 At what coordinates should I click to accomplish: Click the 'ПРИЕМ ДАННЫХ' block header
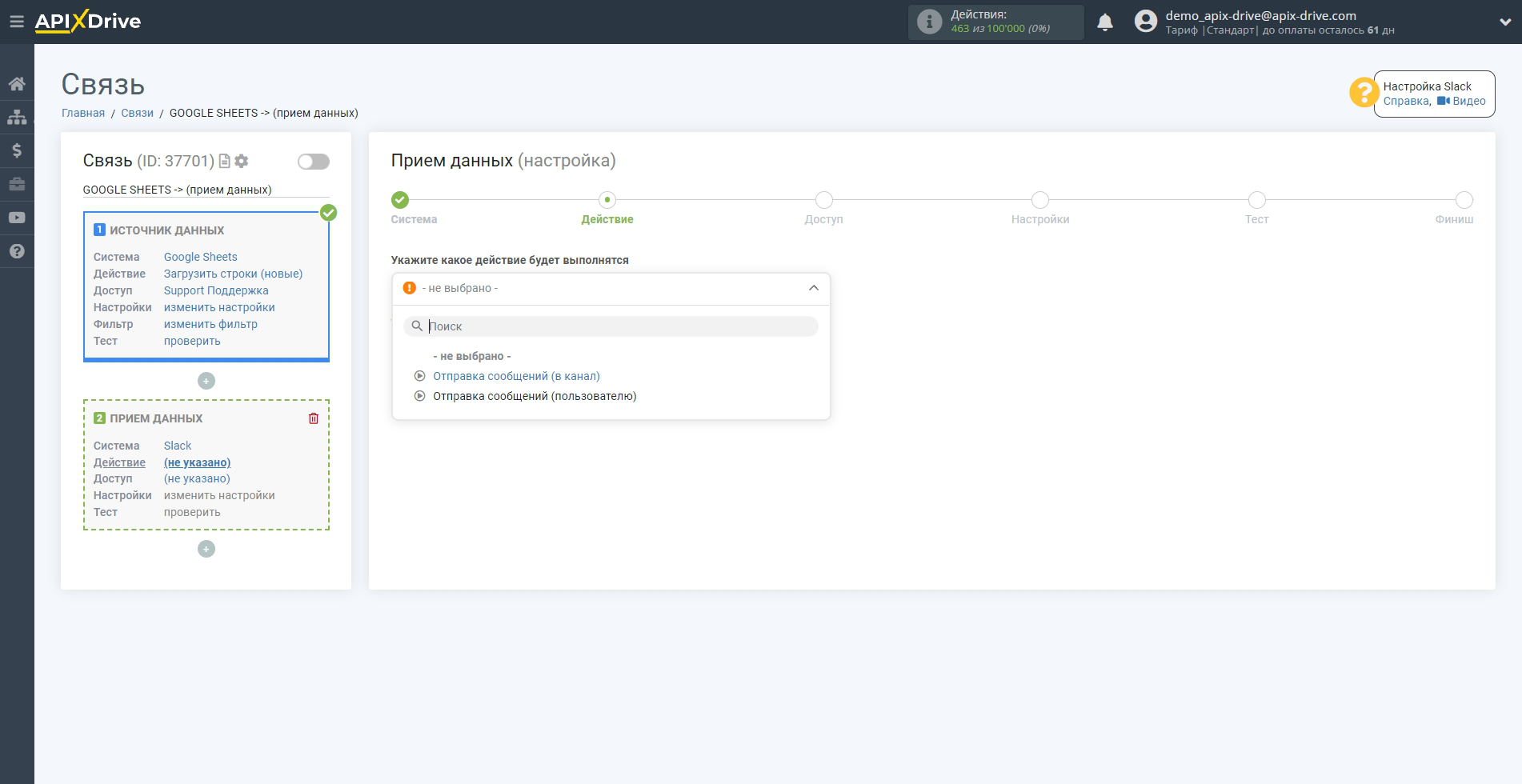(156, 418)
